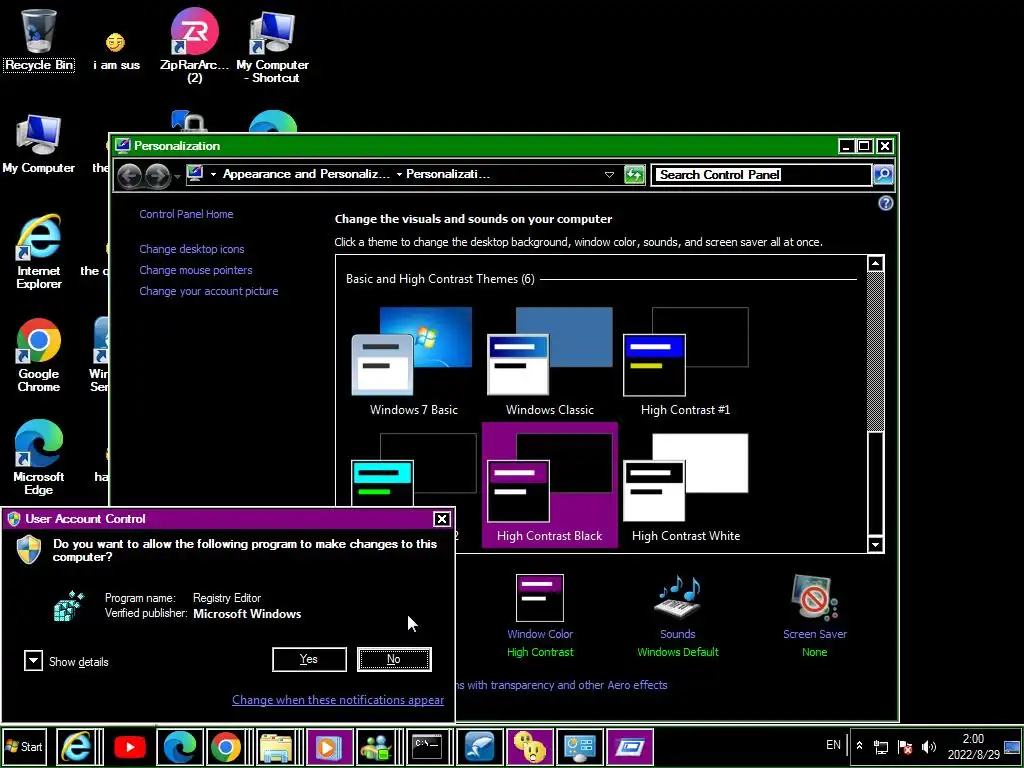The width and height of the screenshot is (1024, 768).
Task: Select My Computer - Shortcut desktop icon
Action: pos(272,47)
